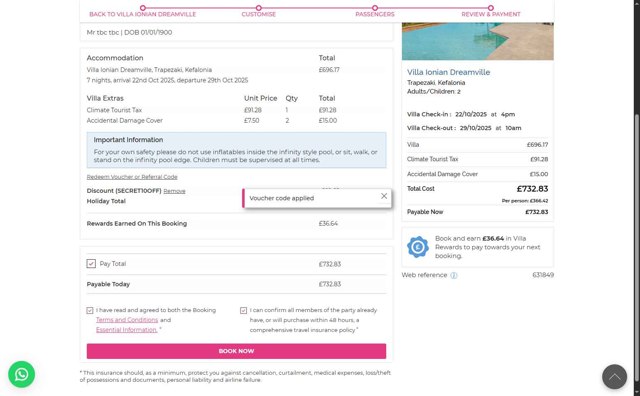Remove the SECRET10OFF discount

pyautogui.click(x=174, y=191)
